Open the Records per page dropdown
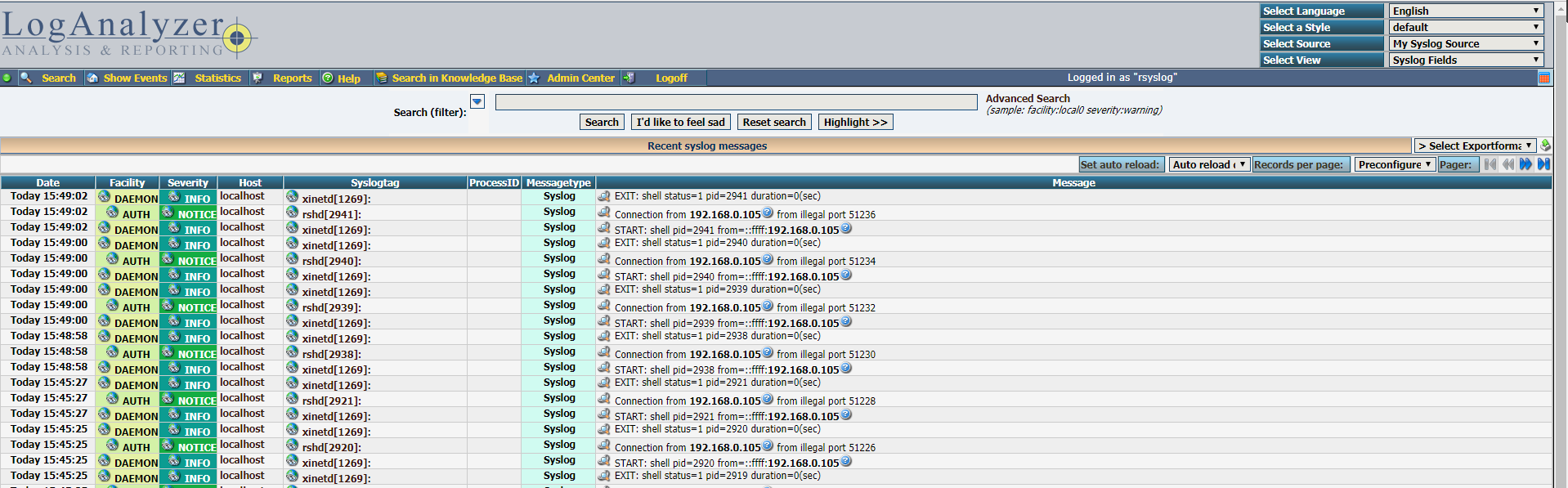 click(1395, 164)
